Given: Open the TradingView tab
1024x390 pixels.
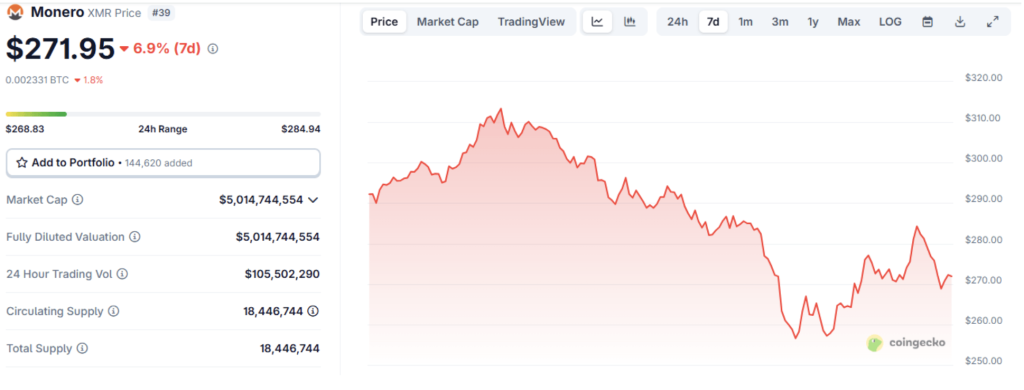Looking at the screenshot, I should pyautogui.click(x=531, y=22).
